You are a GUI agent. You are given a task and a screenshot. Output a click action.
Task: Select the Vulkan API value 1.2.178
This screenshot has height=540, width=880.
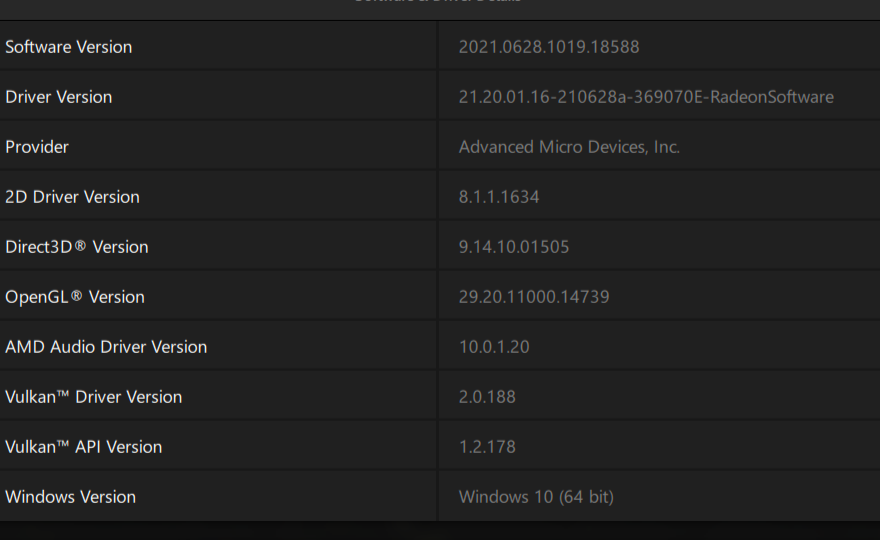[x=487, y=447]
